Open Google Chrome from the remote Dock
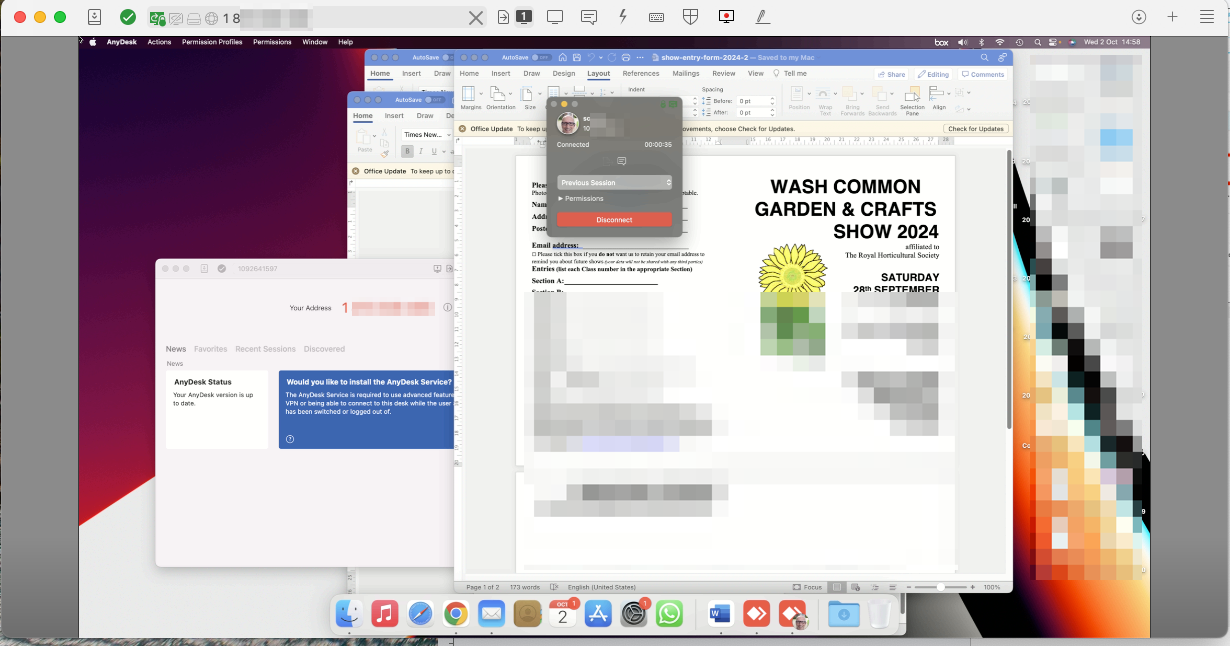The image size is (1230, 646). [x=456, y=613]
